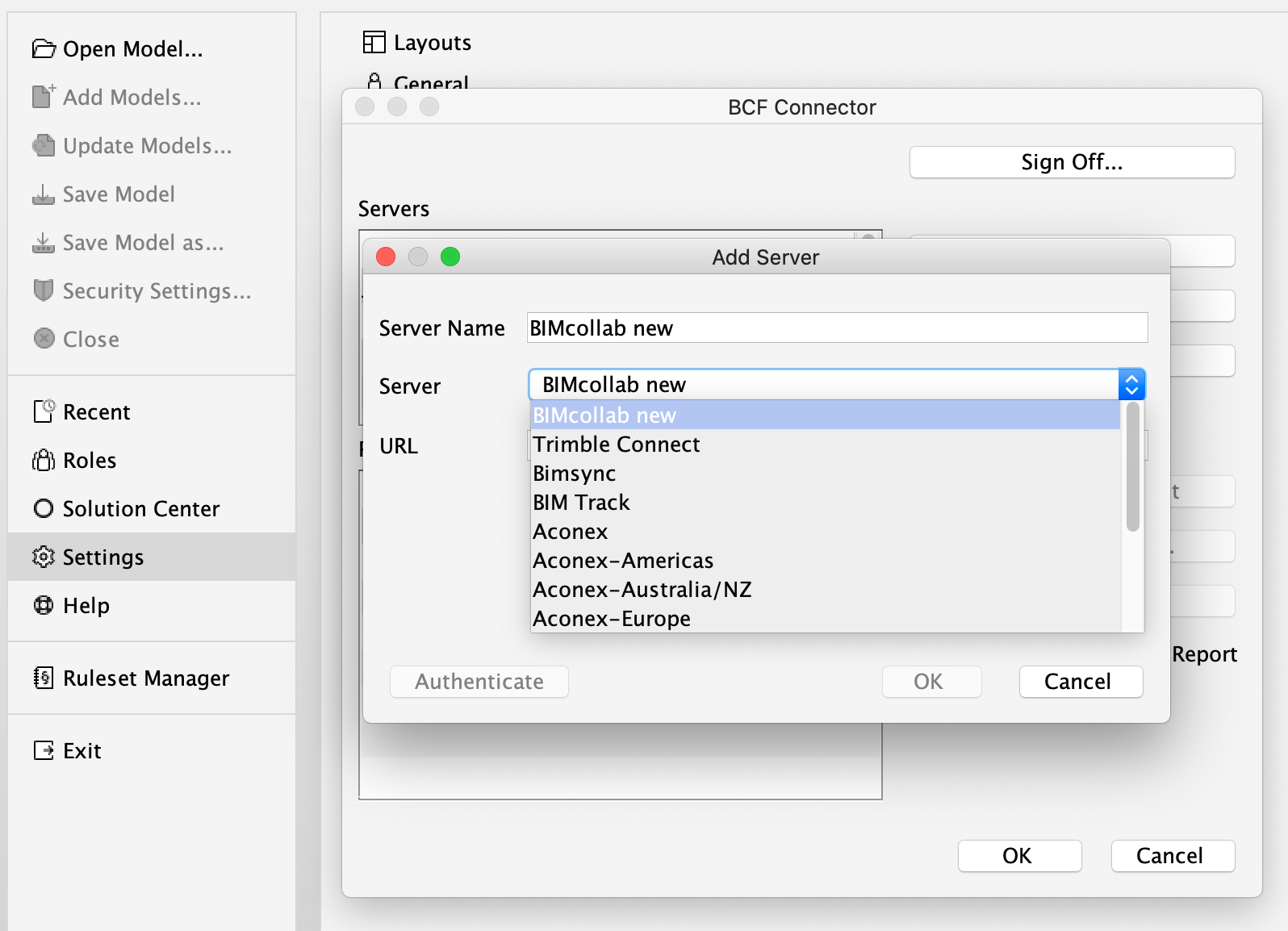Screen dimensions: 1288x931
Task: Click the Roles icon
Action: click(x=44, y=460)
